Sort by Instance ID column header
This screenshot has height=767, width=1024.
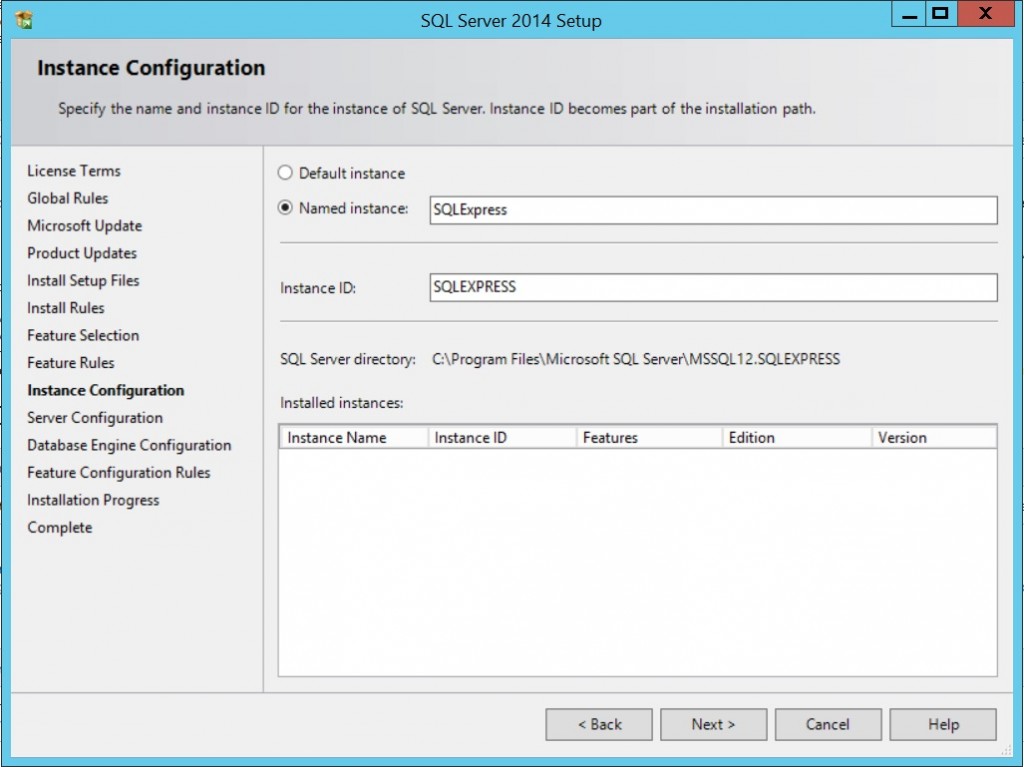pyautogui.click(x=502, y=438)
